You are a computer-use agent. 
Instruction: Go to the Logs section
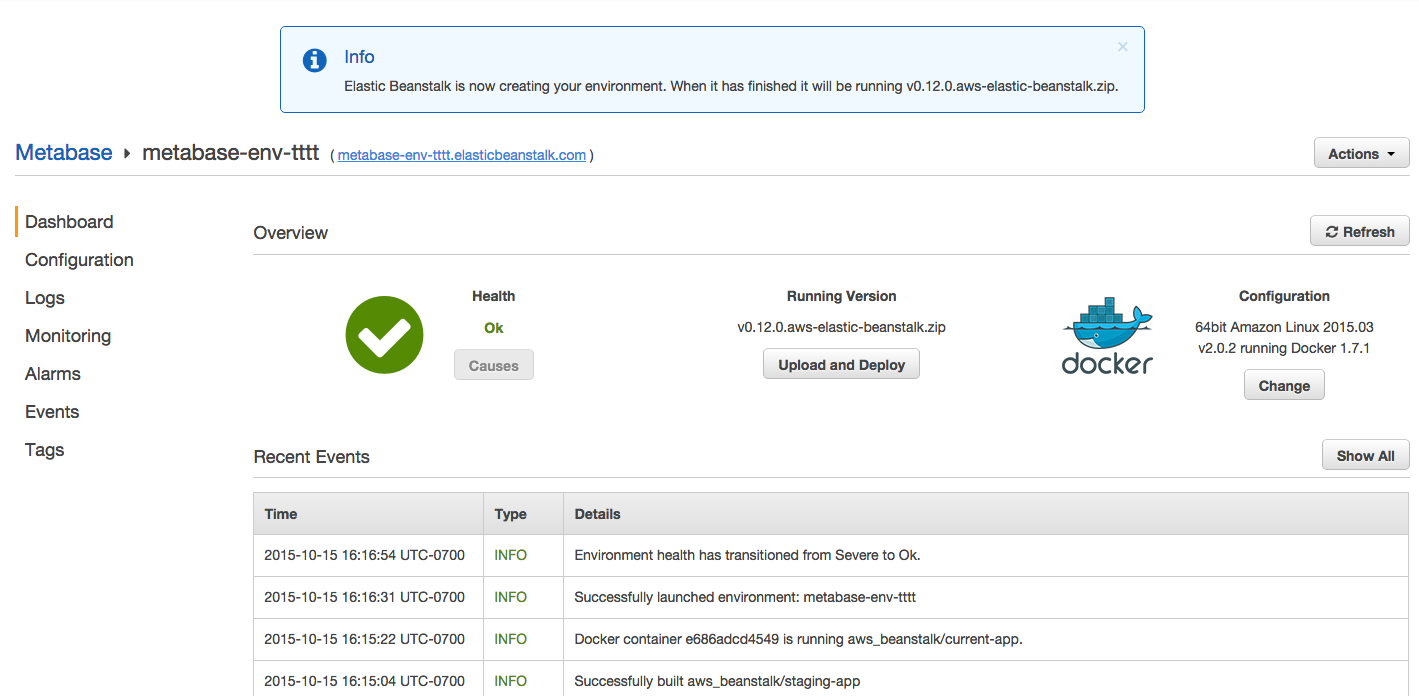pos(45,298)
